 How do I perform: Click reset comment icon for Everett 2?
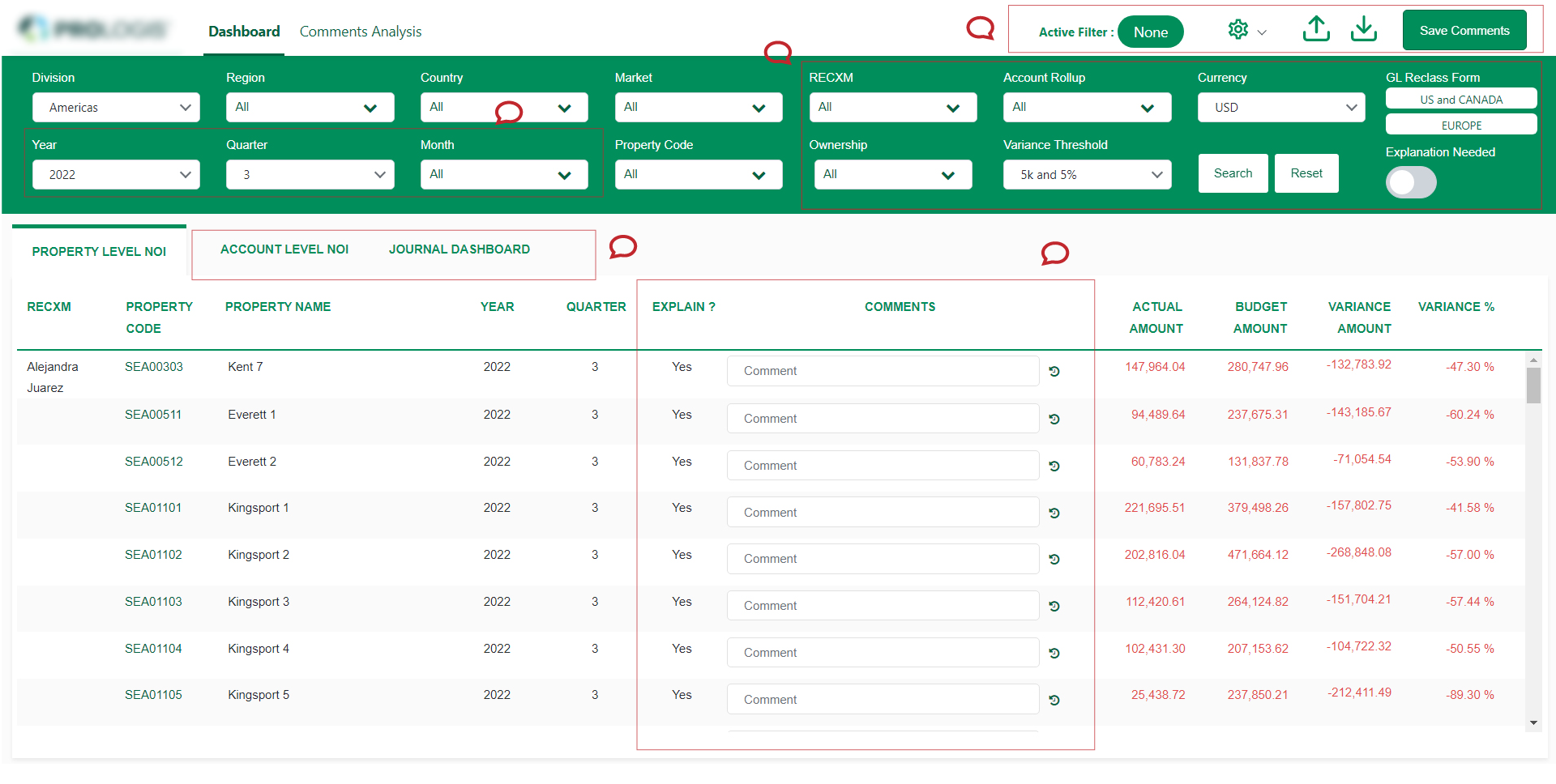click(1054, 467)
